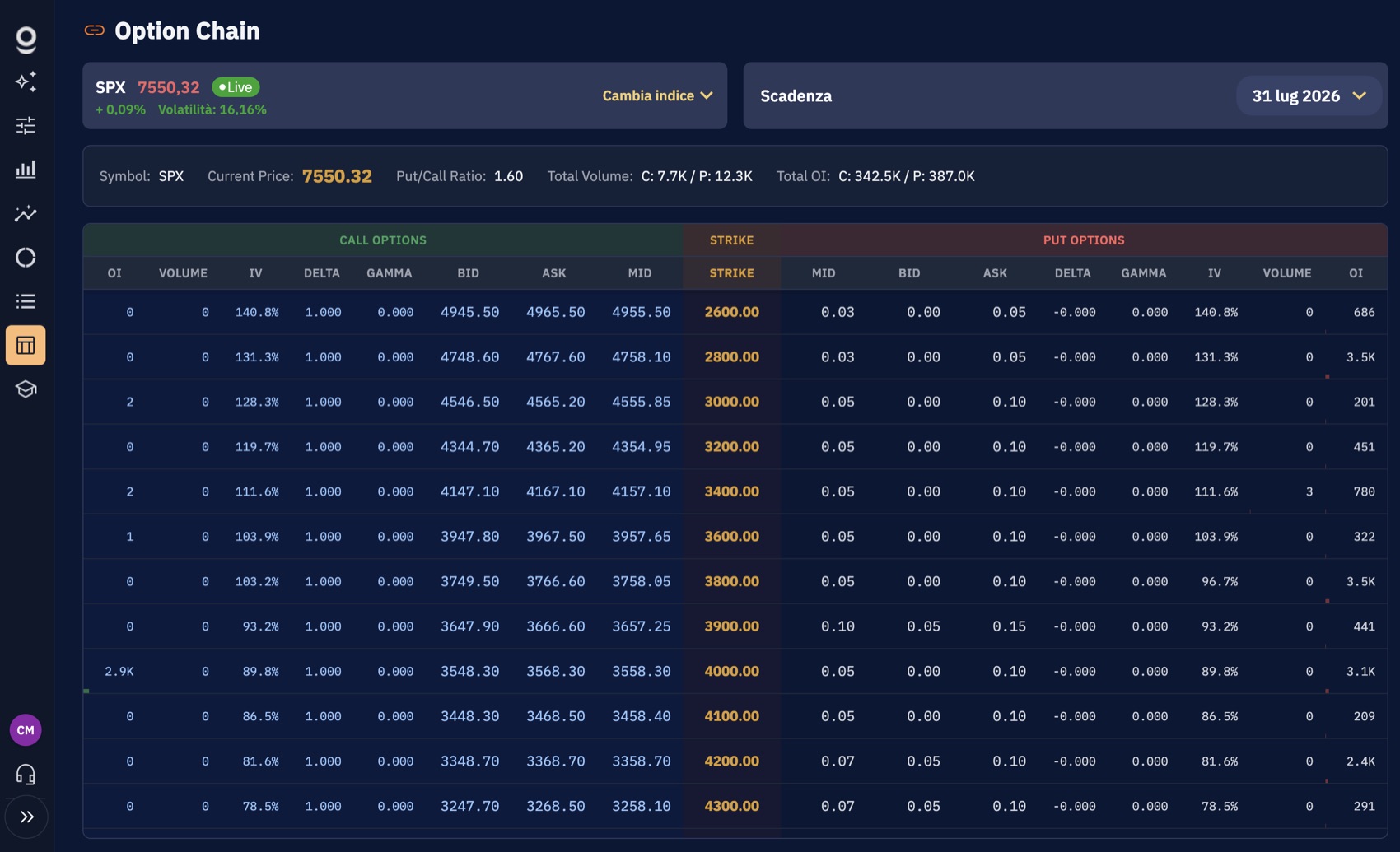
Task: Click the call MID column header
Action: click(640, 273)
